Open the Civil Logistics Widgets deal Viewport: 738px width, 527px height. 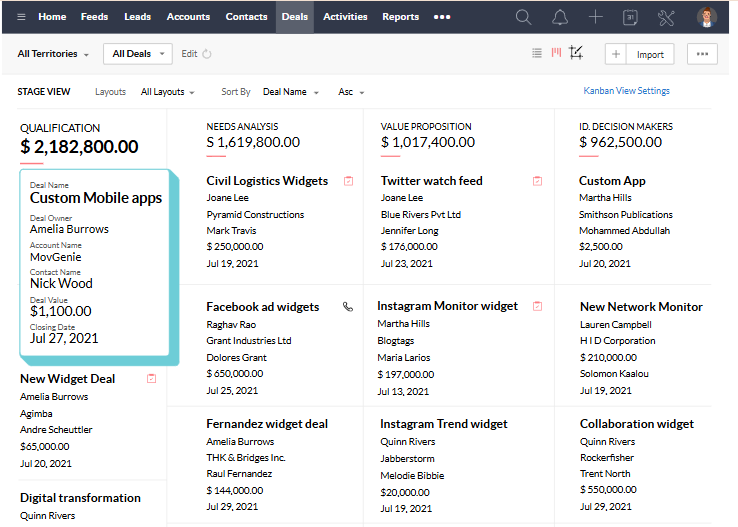pos(267,181)
